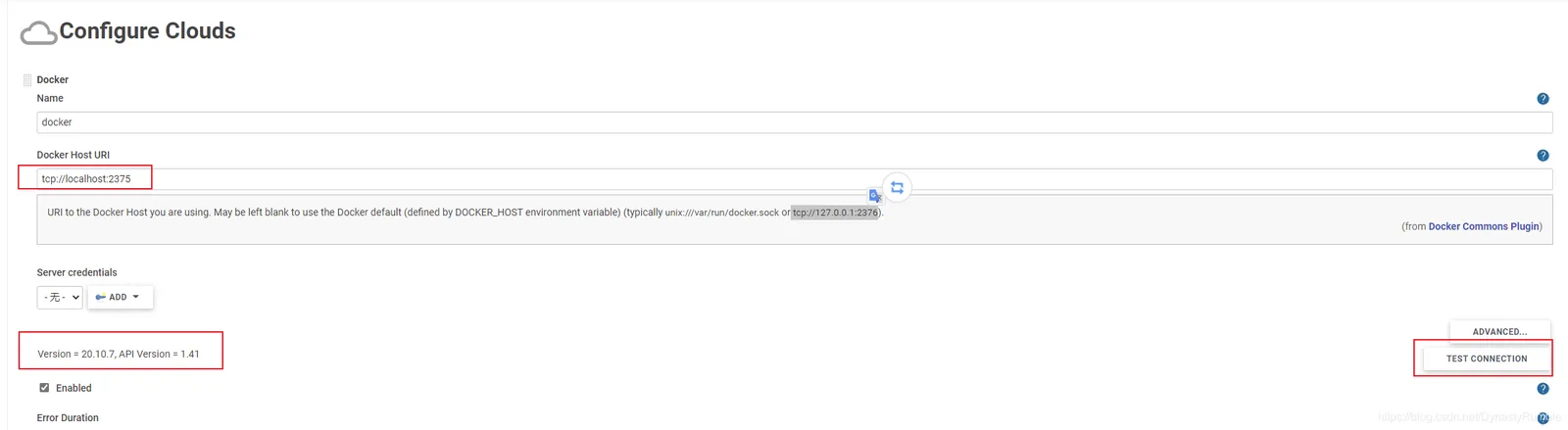Click help icon next to Enabled
Screen dimensions: 1568x430
[x=1543, y=389]
